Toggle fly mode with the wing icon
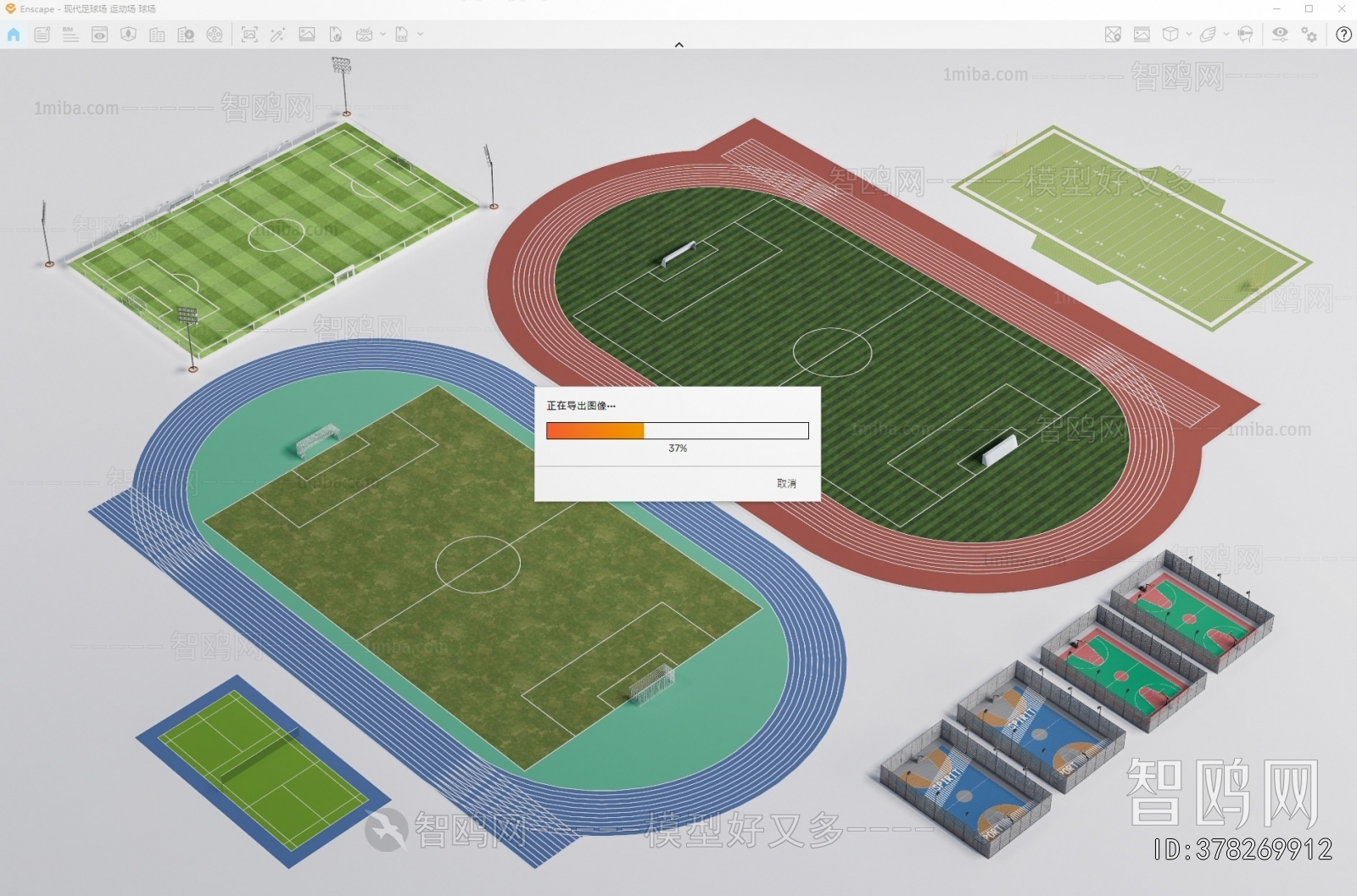This screenshot has width=1357, height=896. tap(1209, 34)
